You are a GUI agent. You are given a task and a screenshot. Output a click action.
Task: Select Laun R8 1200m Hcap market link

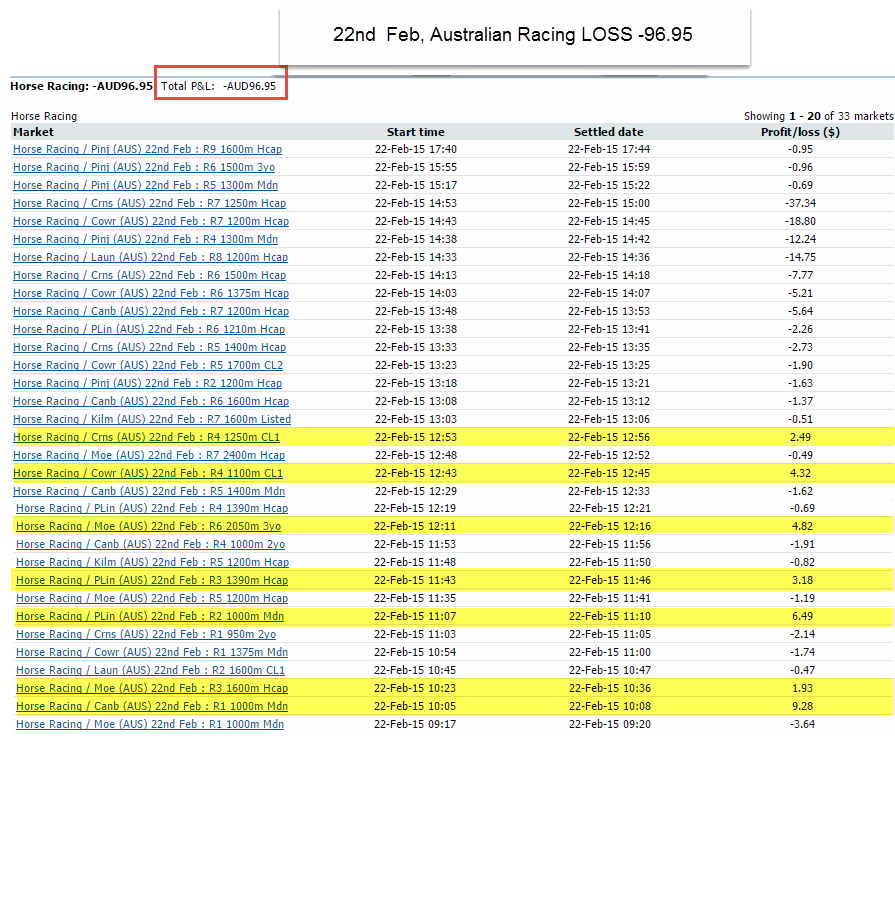(x=150, y=257)
